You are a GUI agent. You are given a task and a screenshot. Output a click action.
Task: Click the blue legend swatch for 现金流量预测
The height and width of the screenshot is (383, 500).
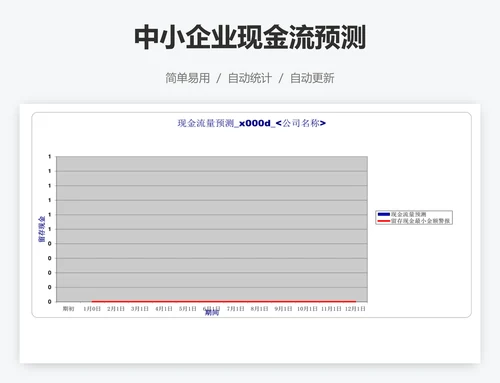point(383,214)
